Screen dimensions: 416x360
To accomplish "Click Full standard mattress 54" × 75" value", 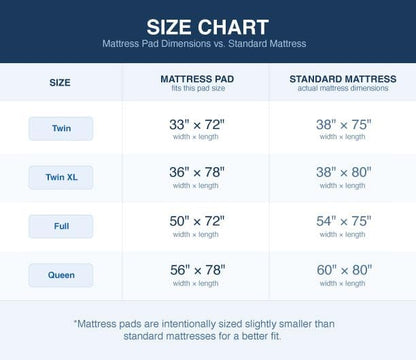I will [344, 221].
